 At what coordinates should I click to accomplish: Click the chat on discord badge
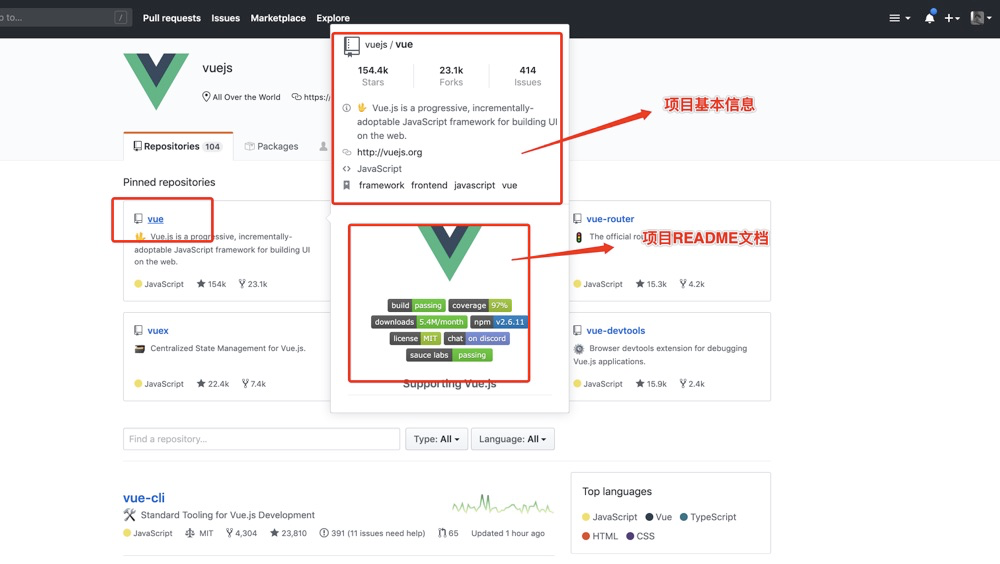476,339
